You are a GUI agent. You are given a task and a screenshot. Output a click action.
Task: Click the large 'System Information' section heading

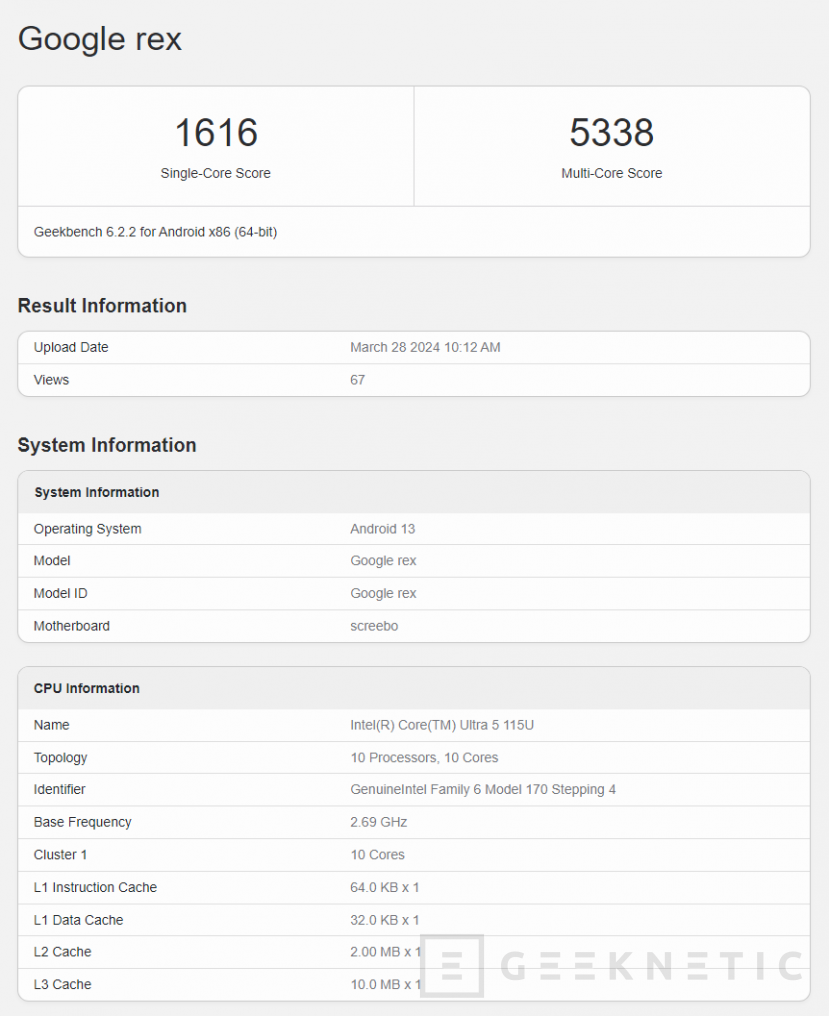(x=107, y=445)
